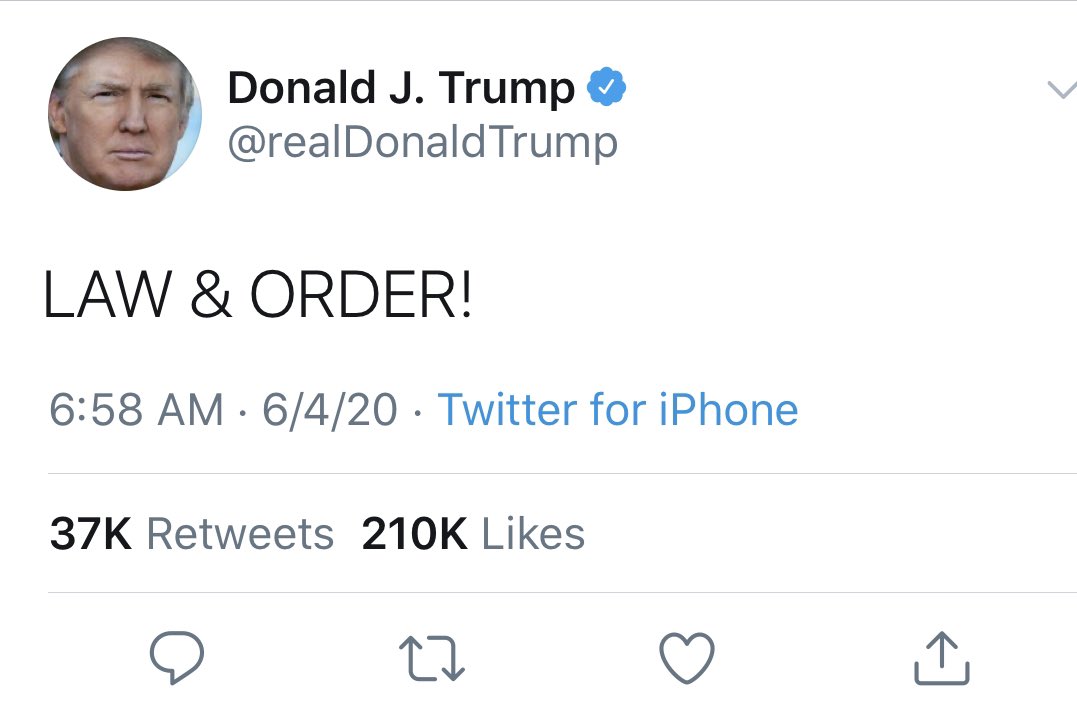Reply to the LAW & ORDER tweet

point(177,658)
